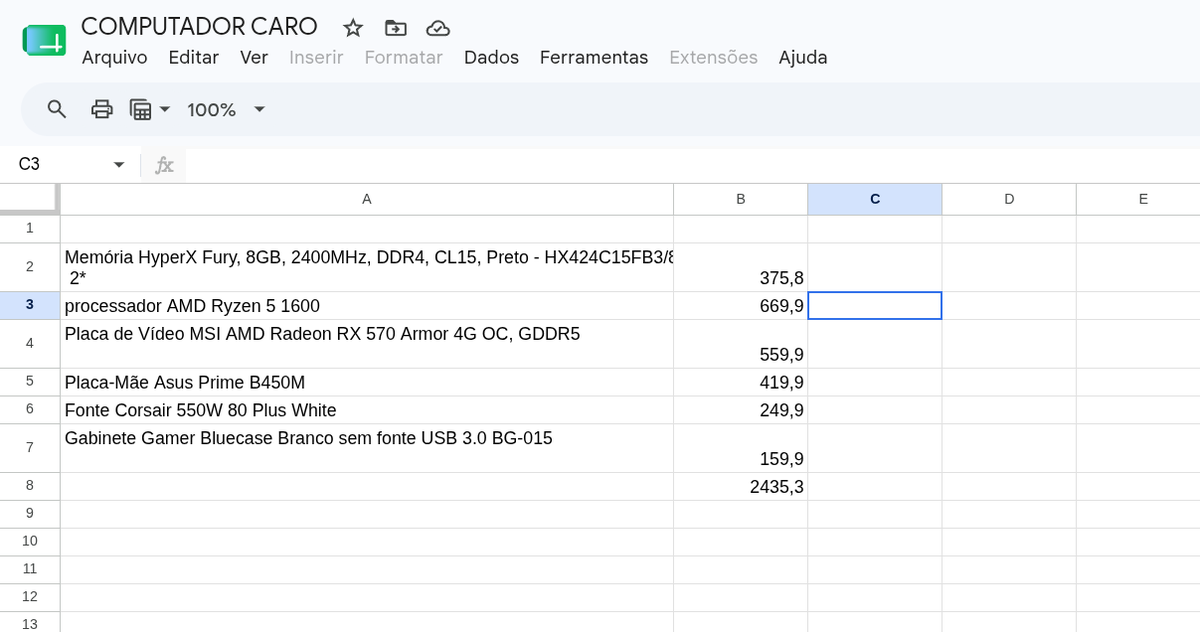The image size is (1200, 632).
Task: Select row 7 header
Action: [x=30, y=448]
